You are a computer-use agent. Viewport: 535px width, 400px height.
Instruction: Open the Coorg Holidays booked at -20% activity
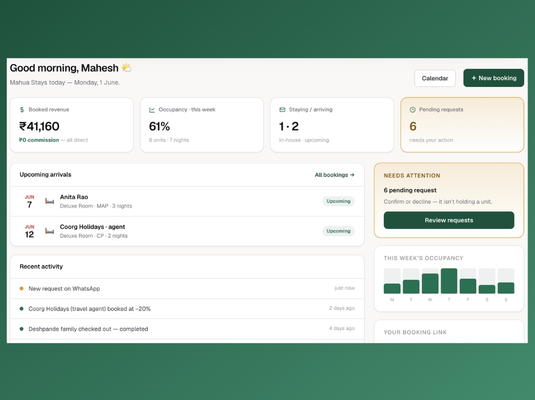click(187, 309)
